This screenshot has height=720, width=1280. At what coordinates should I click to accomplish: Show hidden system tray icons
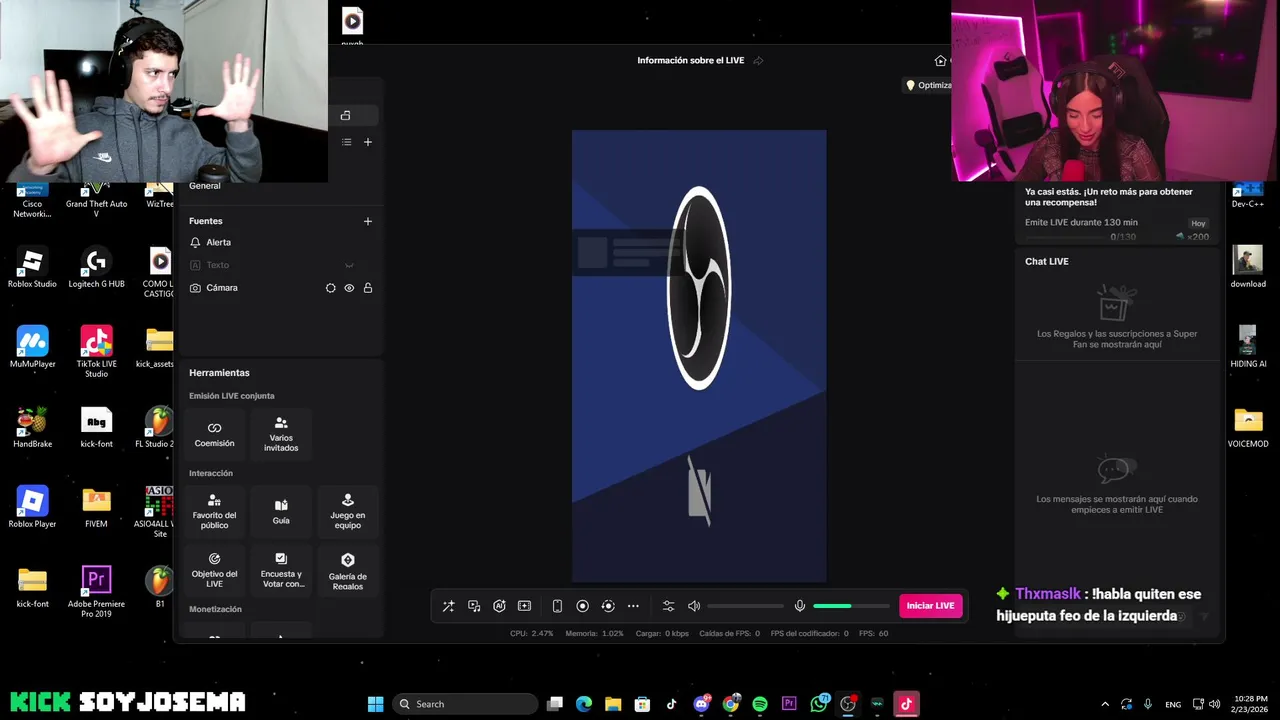click(x=1105, y=704)
